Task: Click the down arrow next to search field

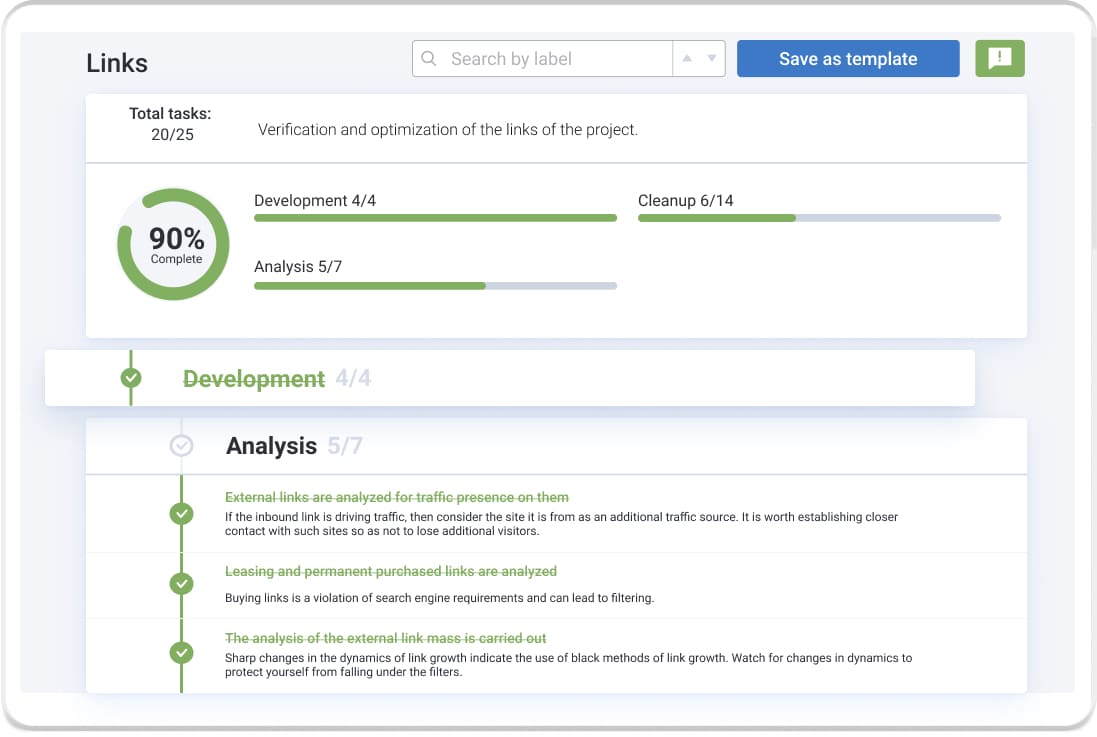Action: coord(712,59)
